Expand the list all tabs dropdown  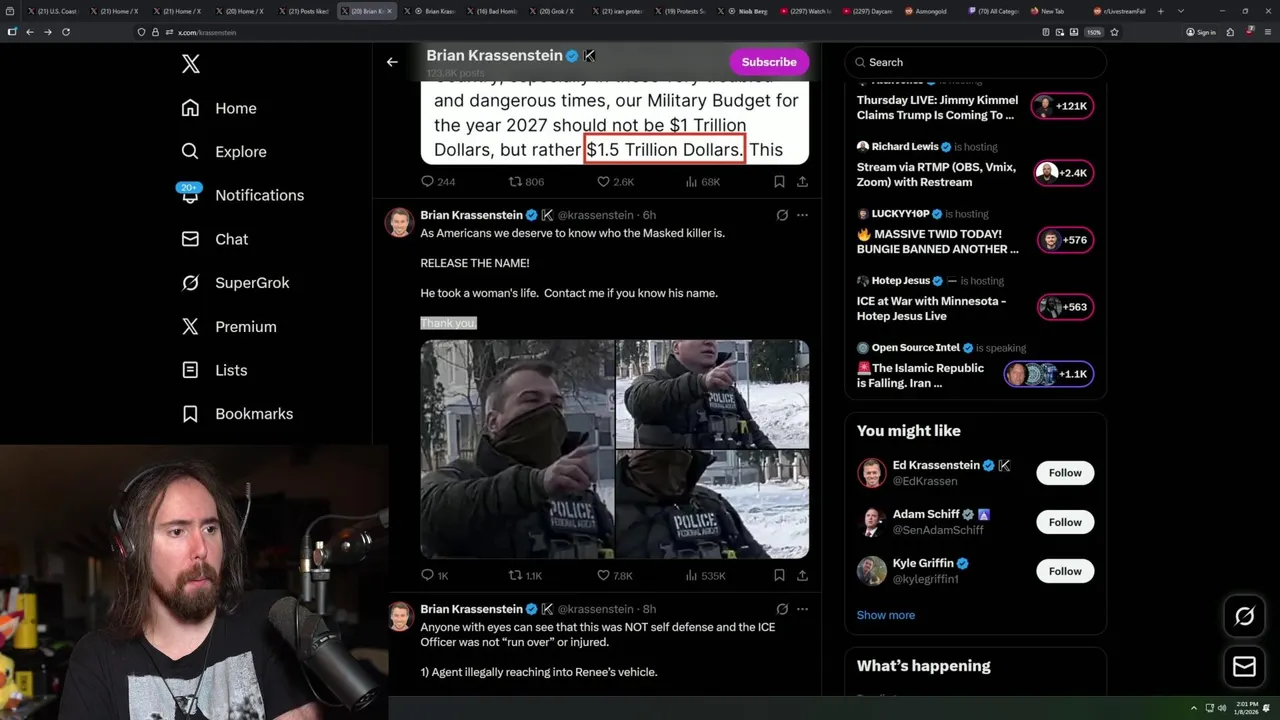pyautogui.click(x=1182, y=11)
